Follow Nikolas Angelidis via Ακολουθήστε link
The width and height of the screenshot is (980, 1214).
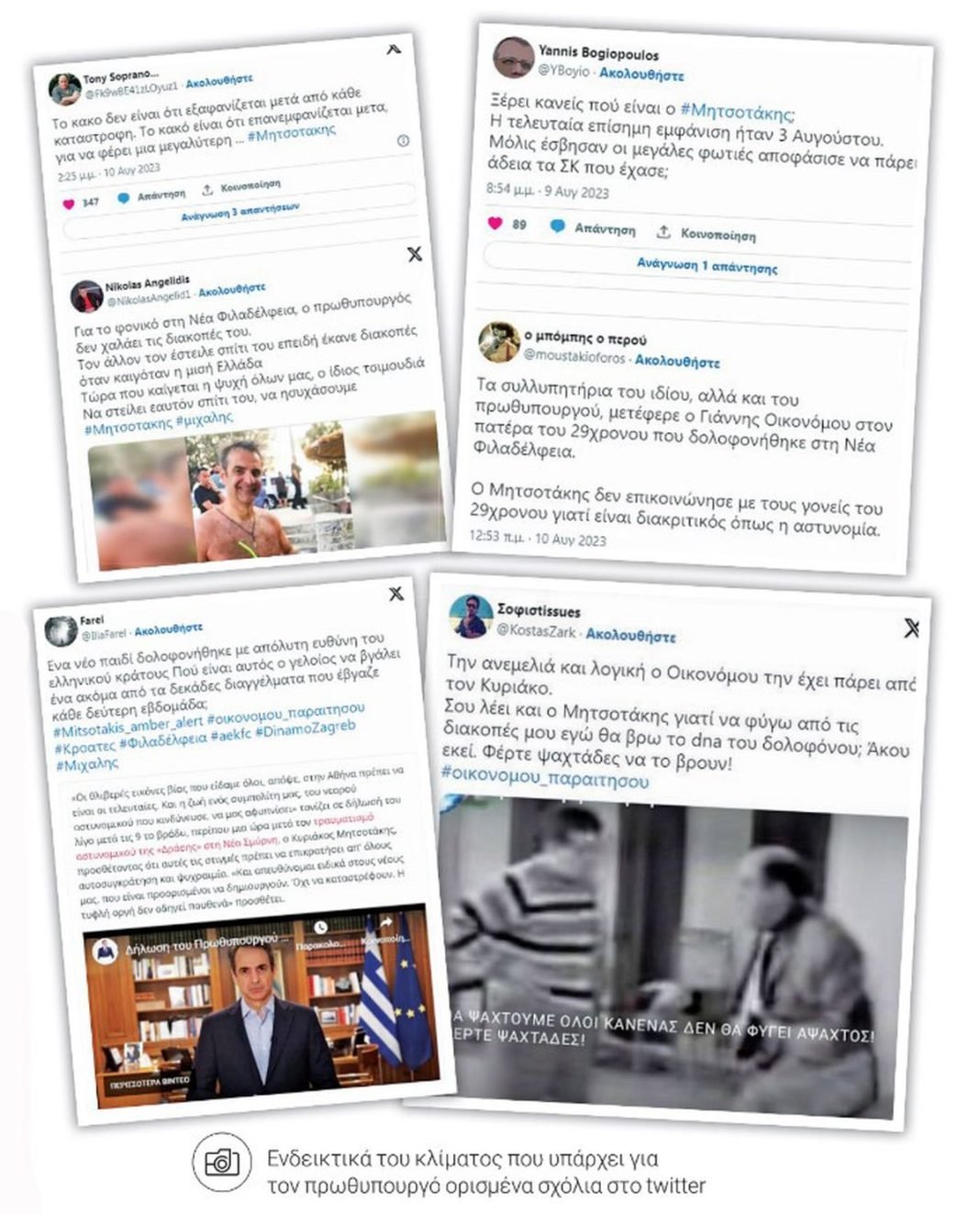click(232, 290)
